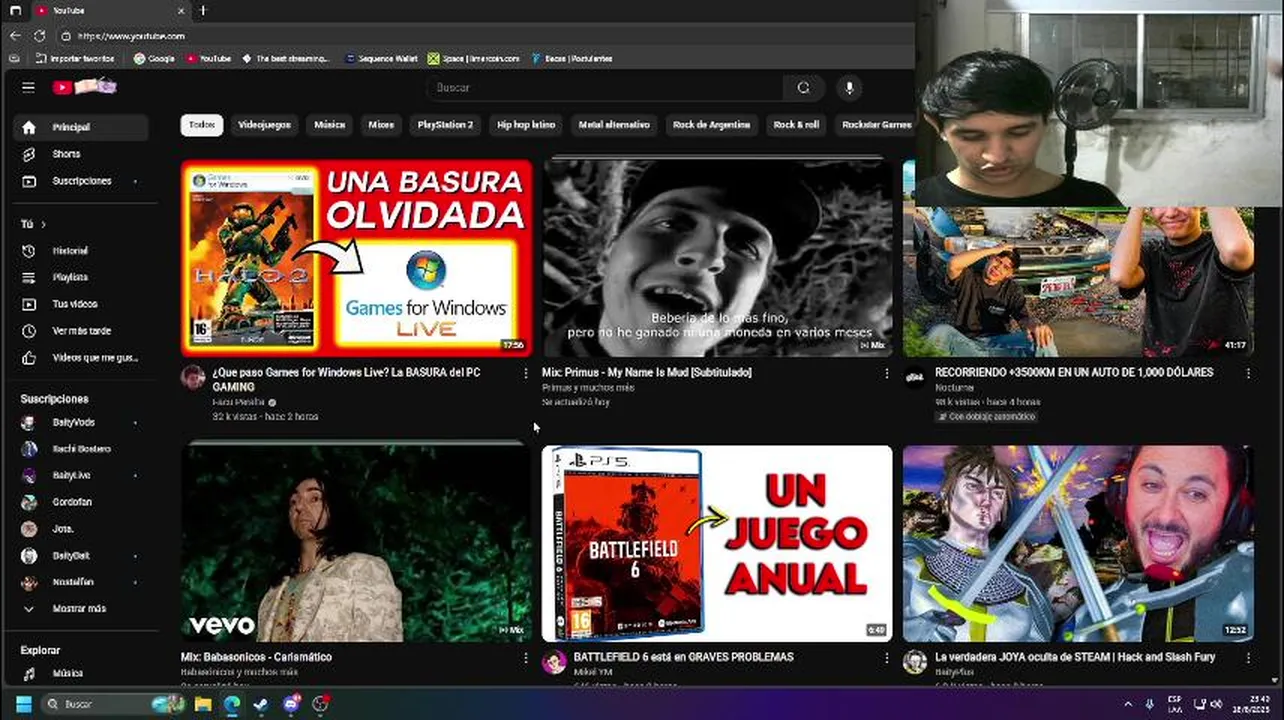
Task: Open Steam from the taskbar
Action: [x=261, y=704]
